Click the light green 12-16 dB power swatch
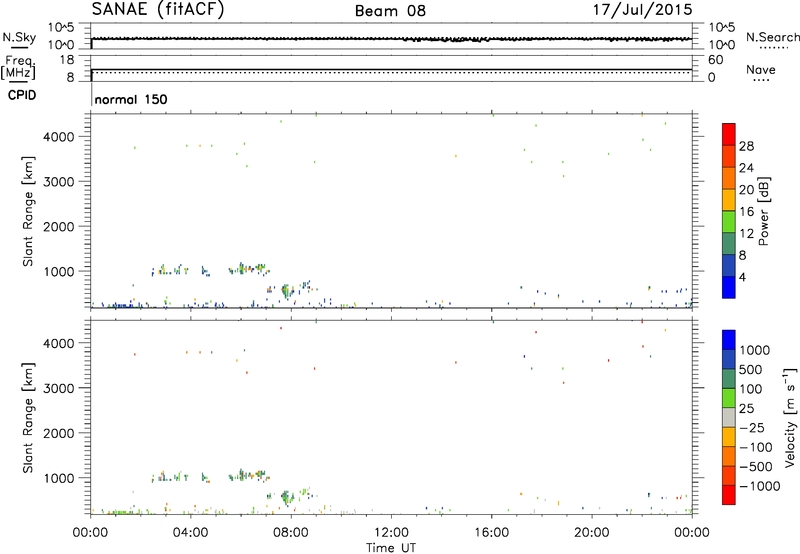This screenshot has width=800, height=554. [x=729, y=221]
